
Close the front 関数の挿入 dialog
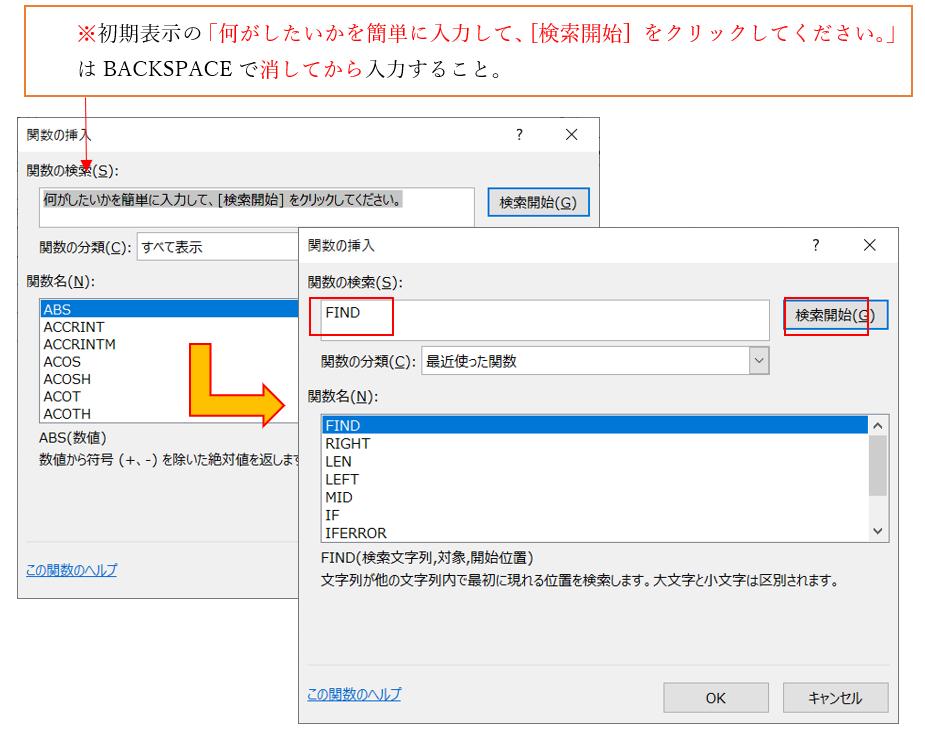point(869,245)
